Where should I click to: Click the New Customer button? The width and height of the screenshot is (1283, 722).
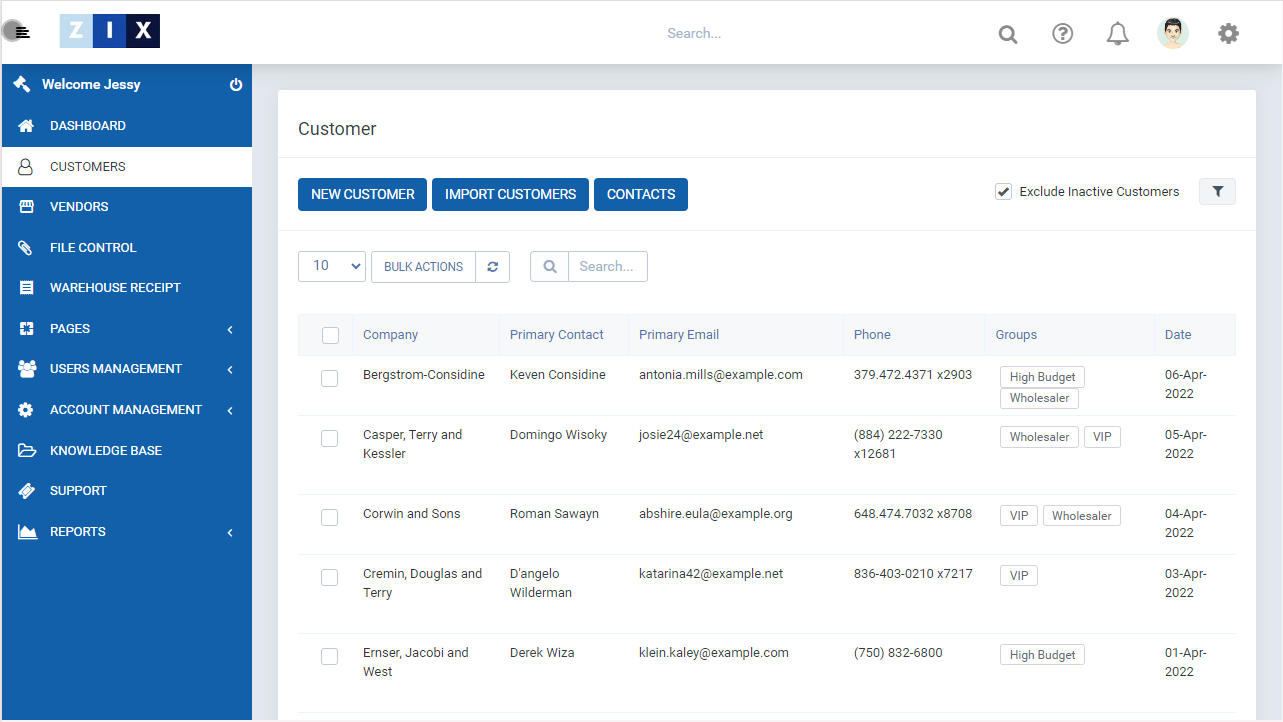click(362, 195)
